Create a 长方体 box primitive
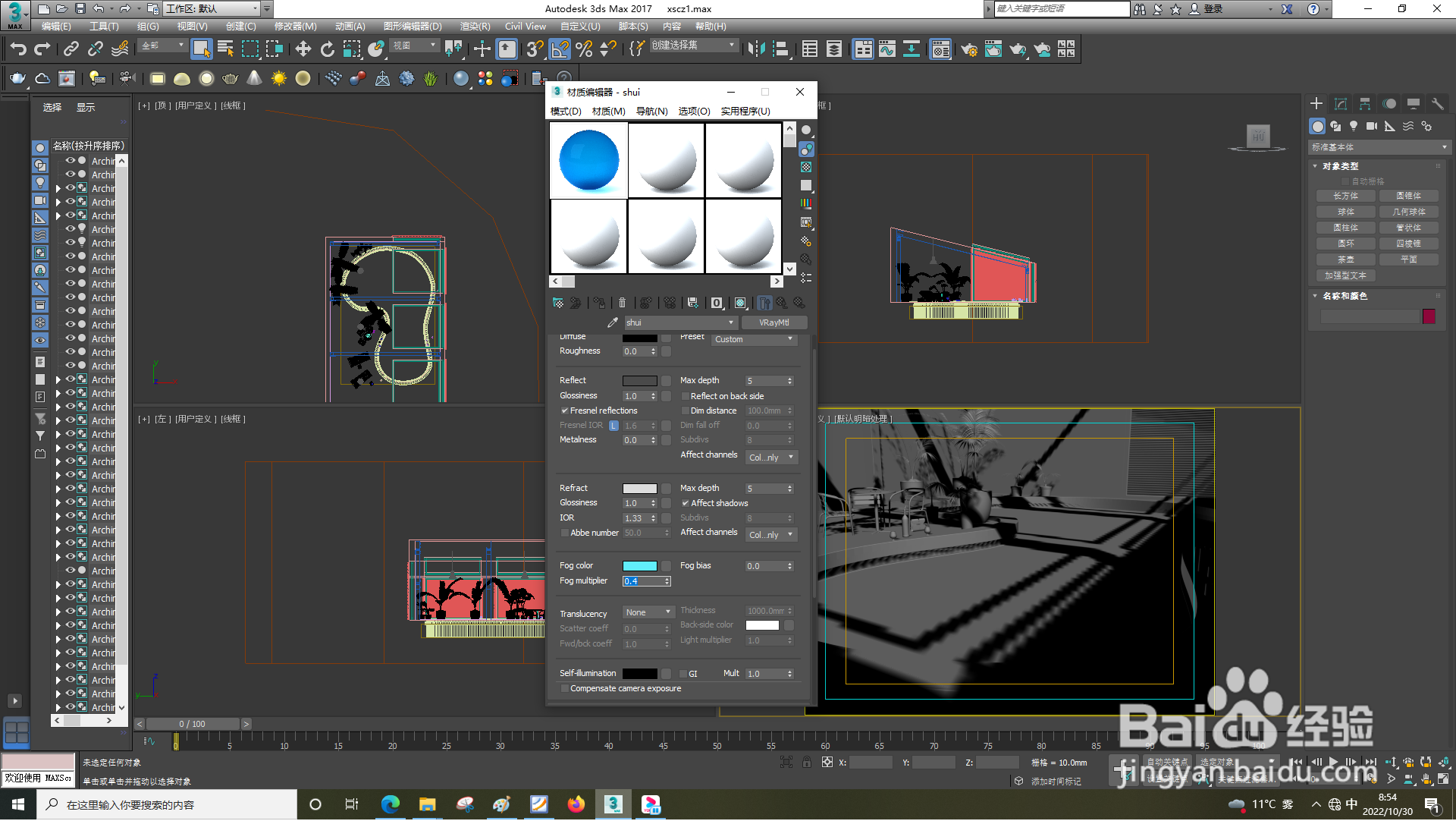Image resolution: width=1456 pixels, height=821 pixels. [x=1346, y=196]
